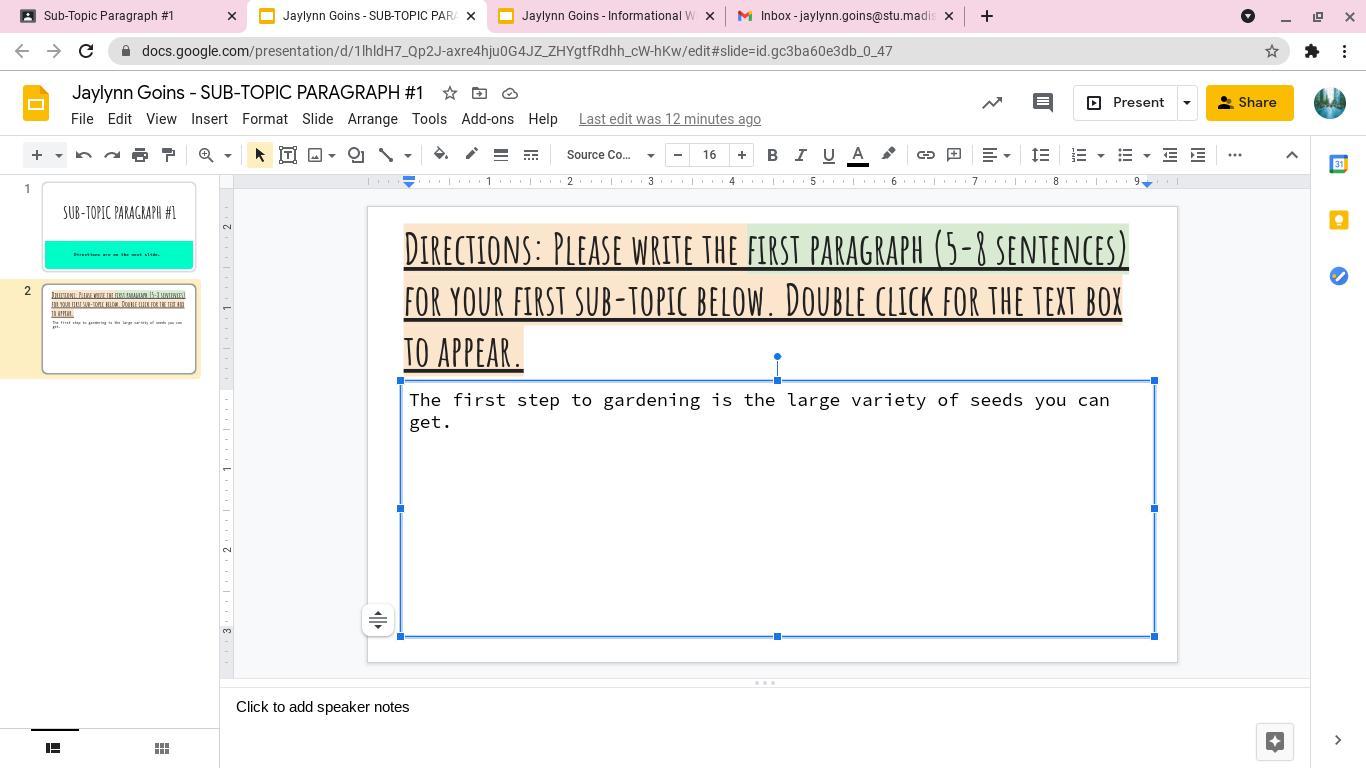Viewport: 1366px width, 768px height.
Task: Click the Fill color paint bucket
Action: click(x=440, y=155)
